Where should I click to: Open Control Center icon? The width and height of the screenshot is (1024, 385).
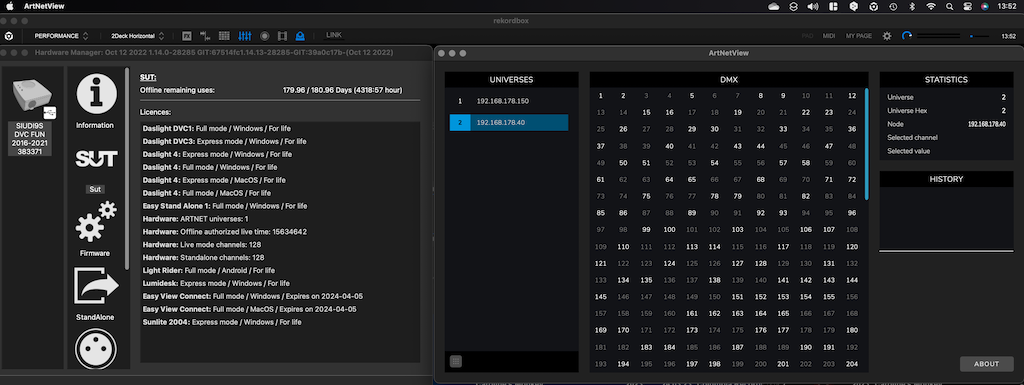pyautogui.click(x=967, y=7)
